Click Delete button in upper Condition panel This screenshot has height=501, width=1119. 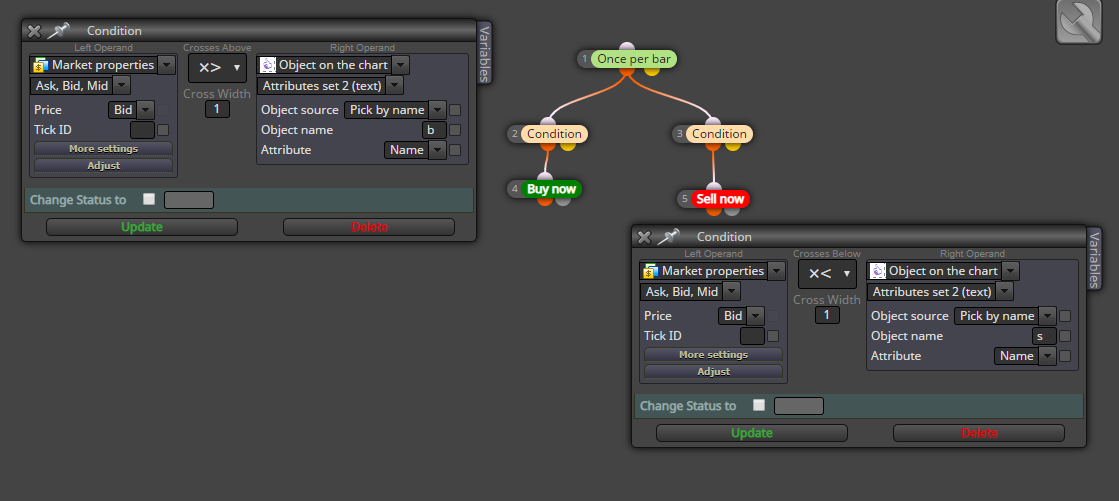pyautogui.click(x=369, y=227)
